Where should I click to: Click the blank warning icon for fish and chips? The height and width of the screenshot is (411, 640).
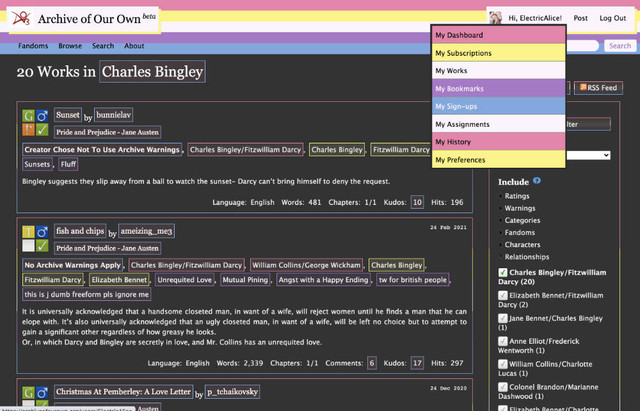click(x=28, y=246)
